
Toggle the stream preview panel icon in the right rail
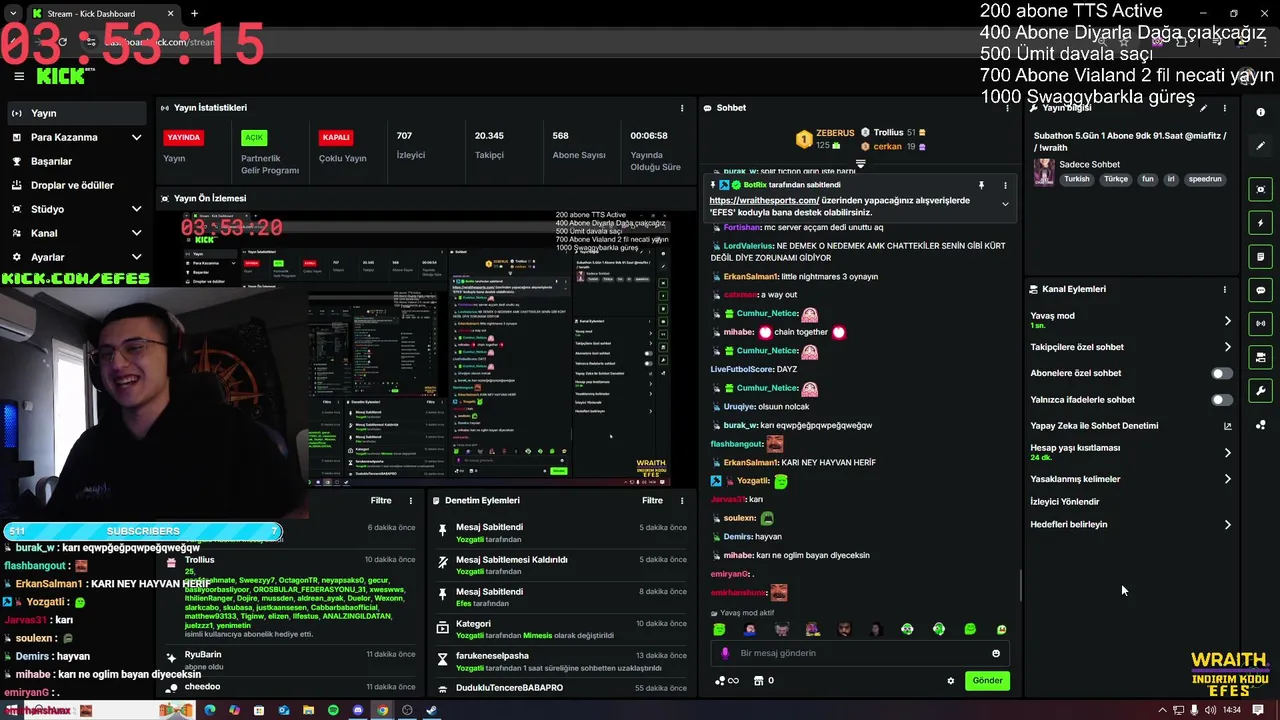(1261, 190)
